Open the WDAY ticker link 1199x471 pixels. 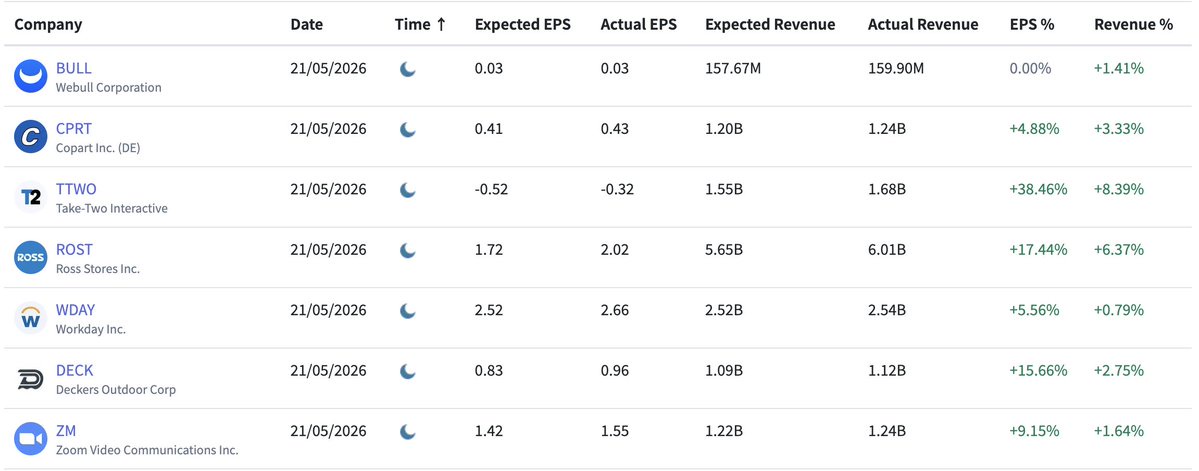click(x=76, y=310)
